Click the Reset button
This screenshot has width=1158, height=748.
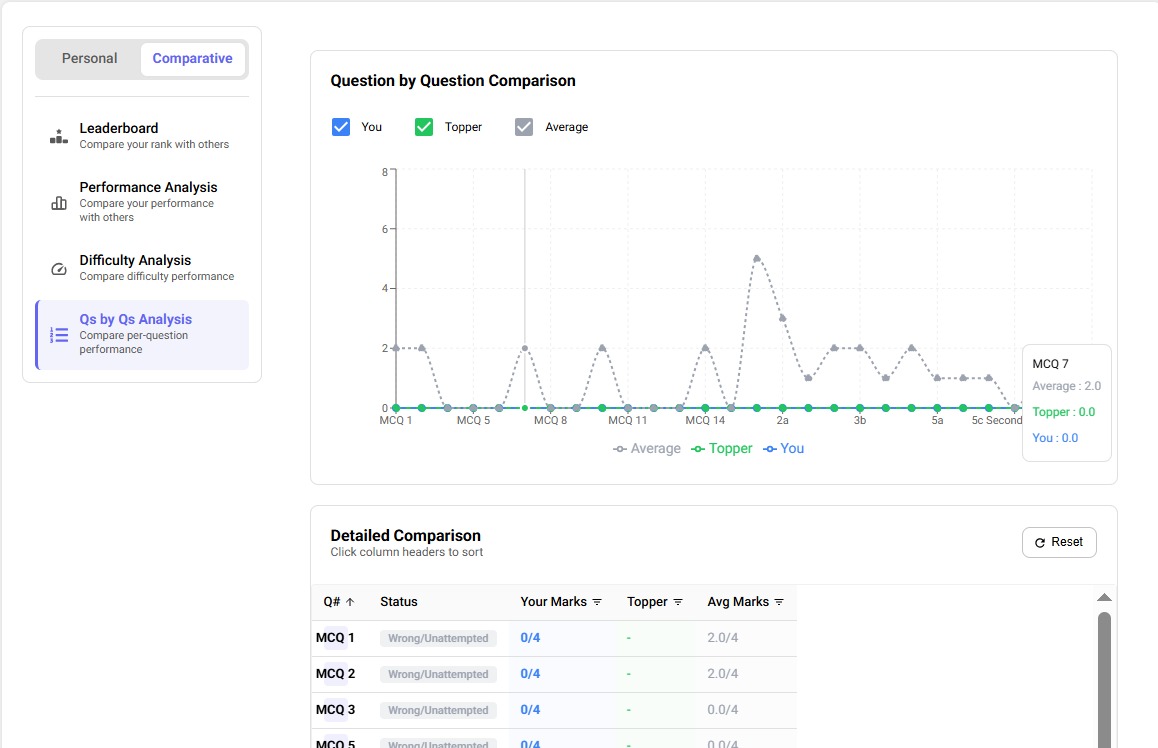1059,543
